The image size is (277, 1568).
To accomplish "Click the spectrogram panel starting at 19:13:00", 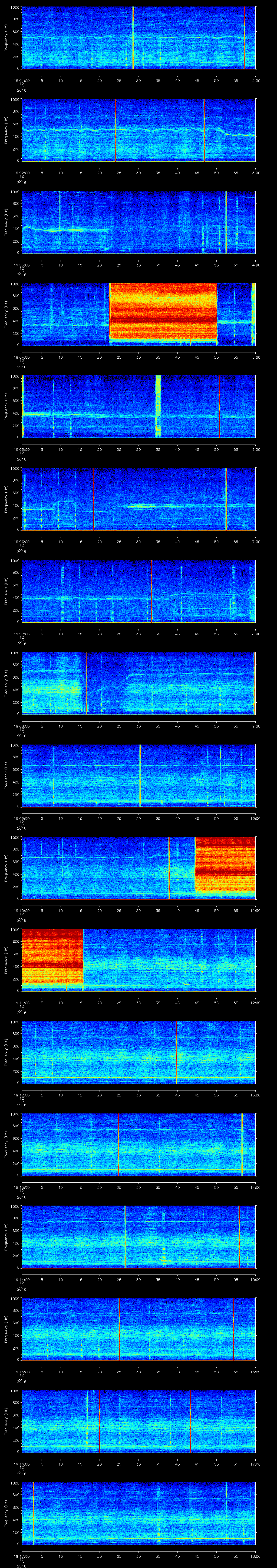I will tap(138, 1144).
